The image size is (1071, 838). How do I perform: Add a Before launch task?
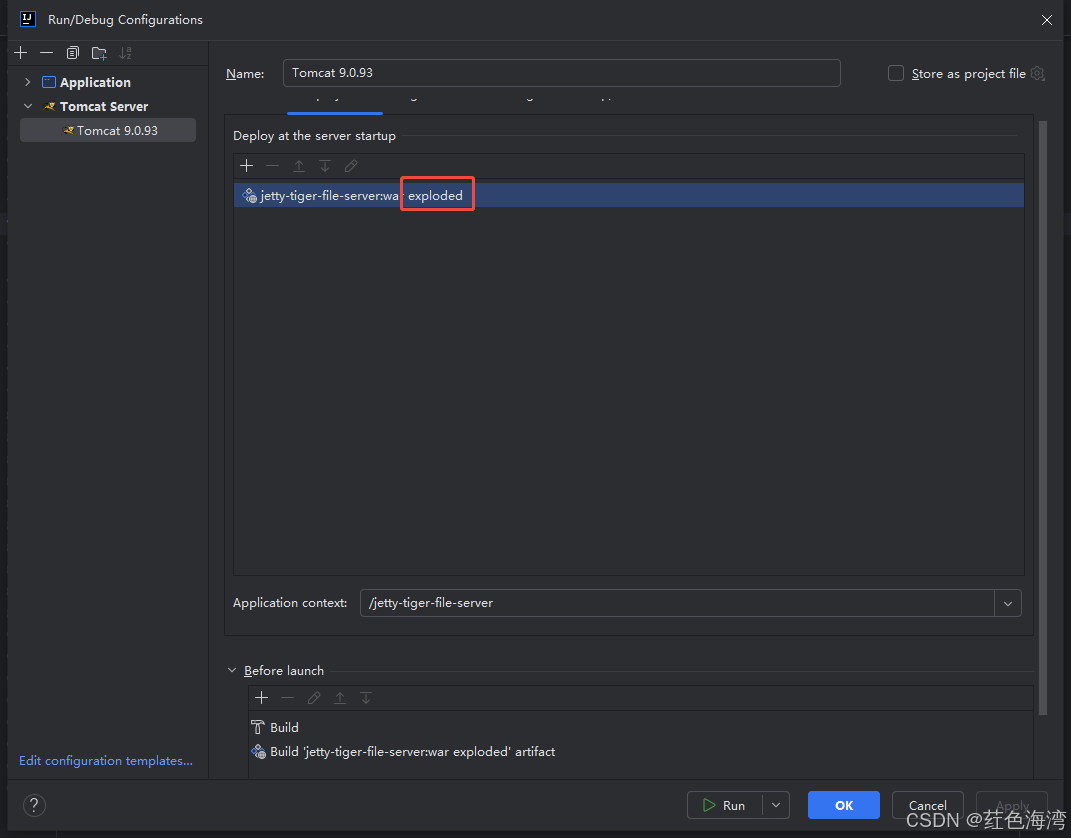[x=262, y=697]
